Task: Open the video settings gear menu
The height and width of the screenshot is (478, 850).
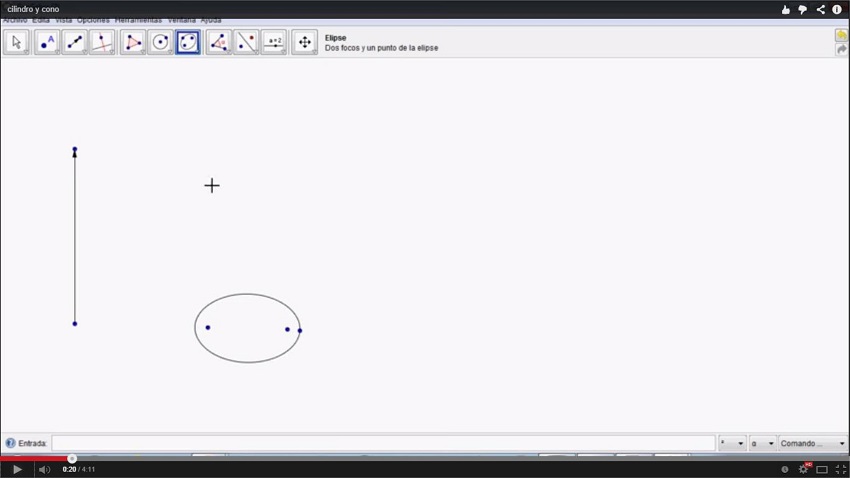Action: (x=803, y=469)
